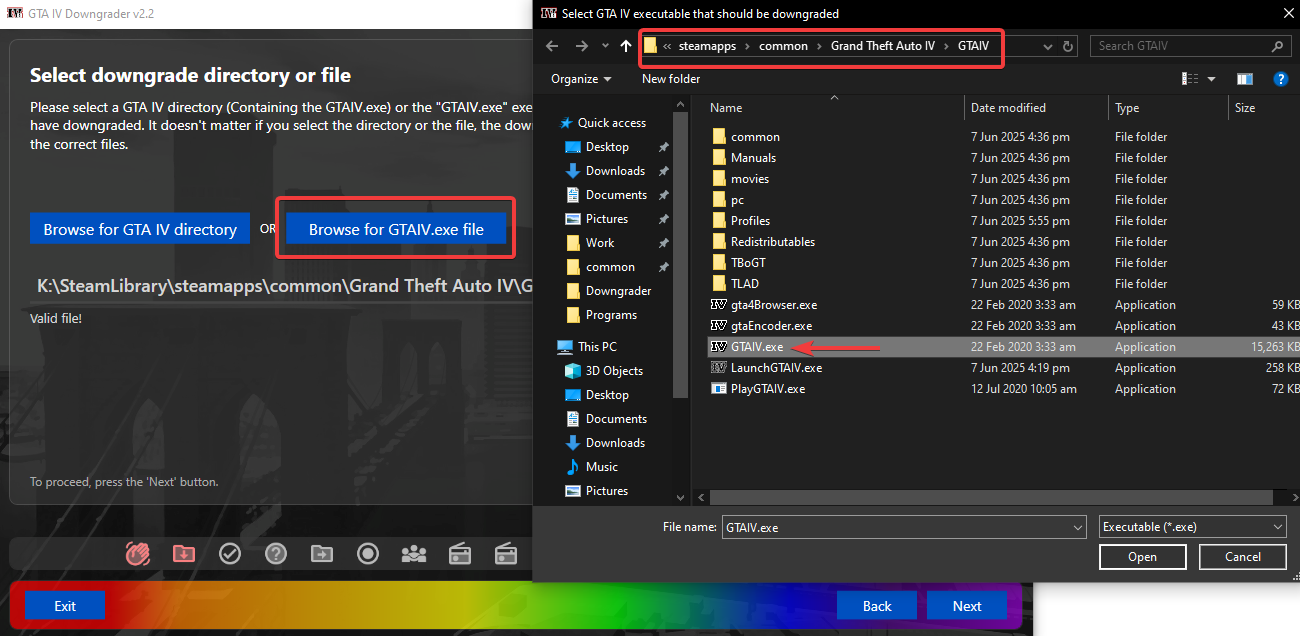Viewport: 1300px width, 636px height.
Task: Open the view more options arrow
Action: click(1211, 79)
